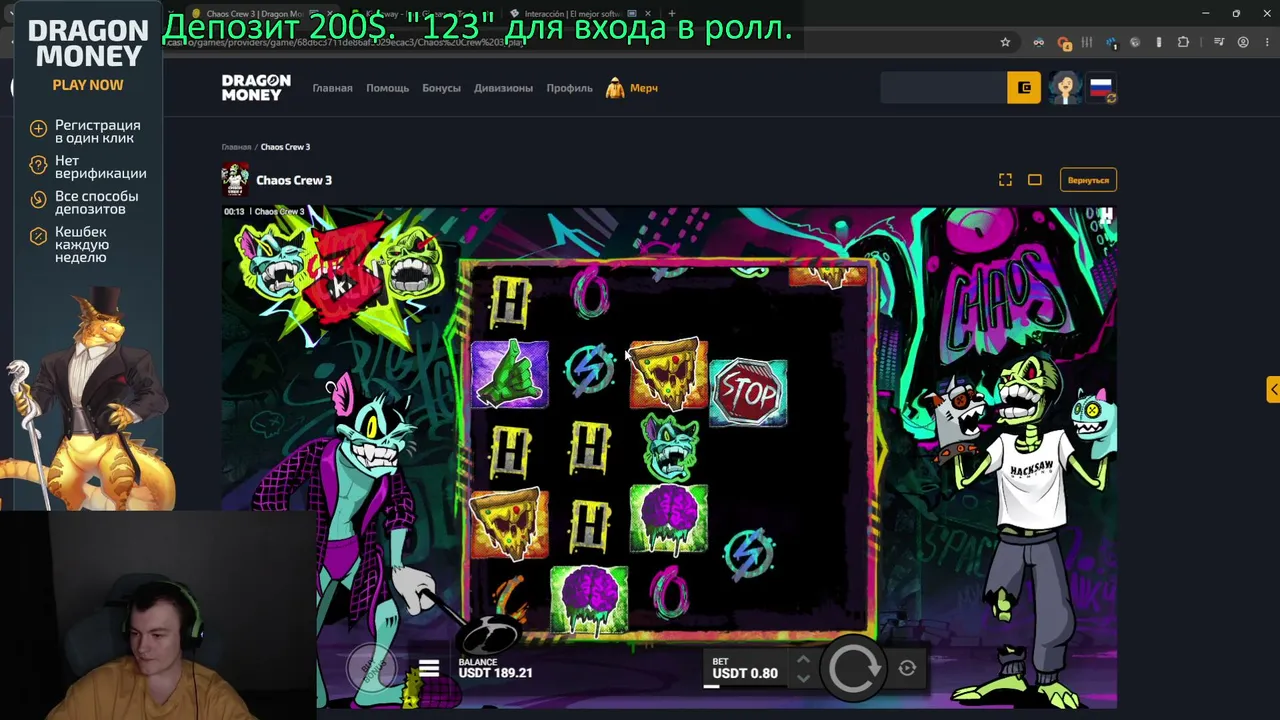This screenshot has height=720, width=1280.
Task: Click the Dragon Money logo in the site header
Action: (256, 88)
